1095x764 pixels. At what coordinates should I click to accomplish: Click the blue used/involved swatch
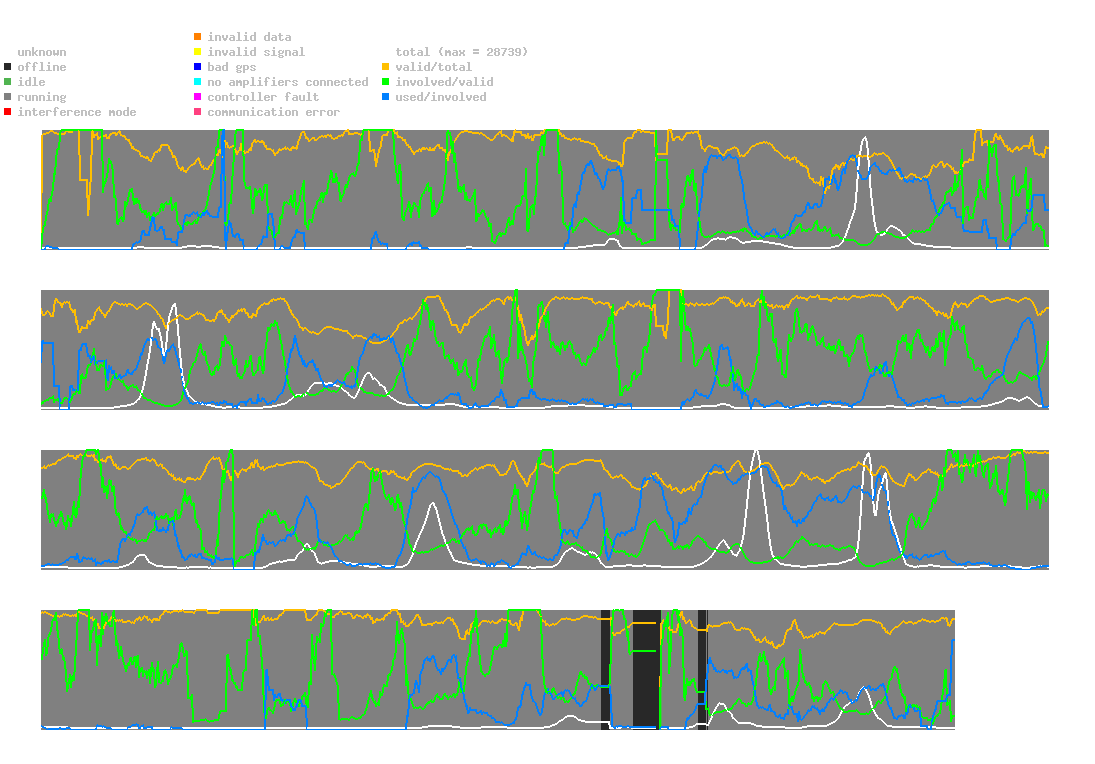pyautogui.click(x=385, y=97)
